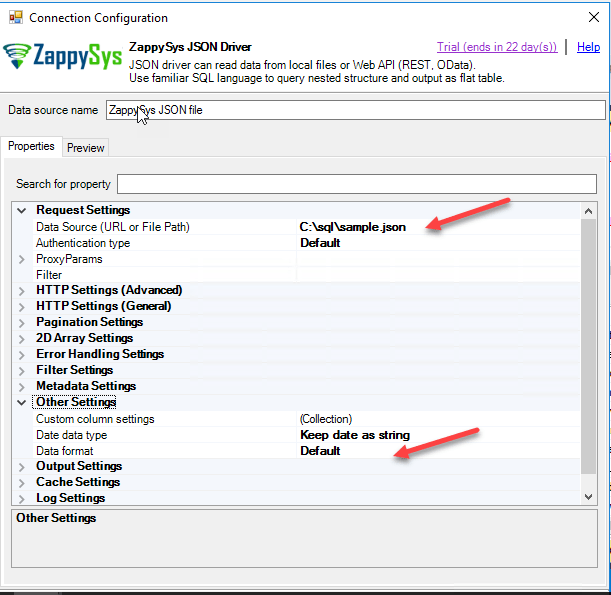Screen dimensions: 611x595
Task: Open the Help link
Action: [588, 47]
